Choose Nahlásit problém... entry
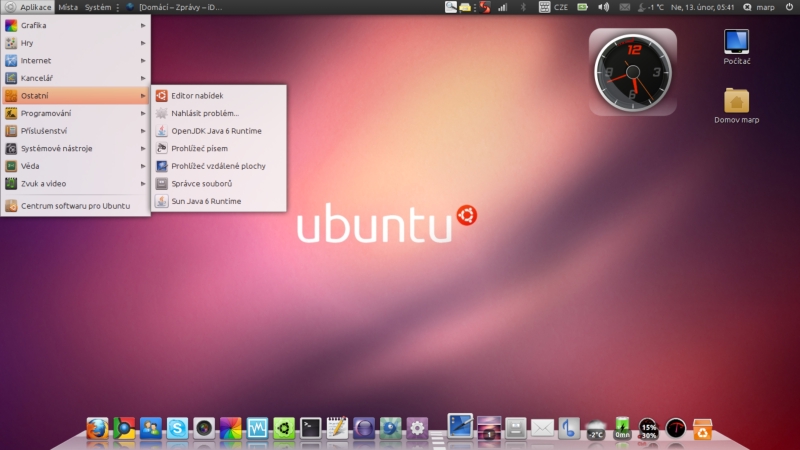 click(219, 113)
